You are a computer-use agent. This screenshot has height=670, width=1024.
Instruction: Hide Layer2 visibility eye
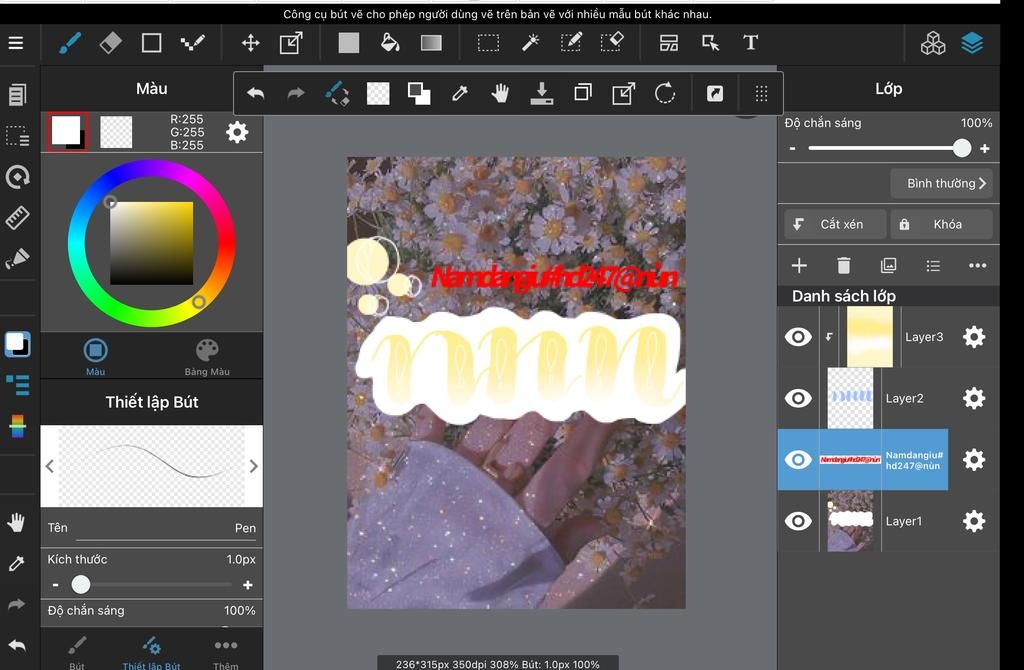pyautogui.click(x=798, y=398)
